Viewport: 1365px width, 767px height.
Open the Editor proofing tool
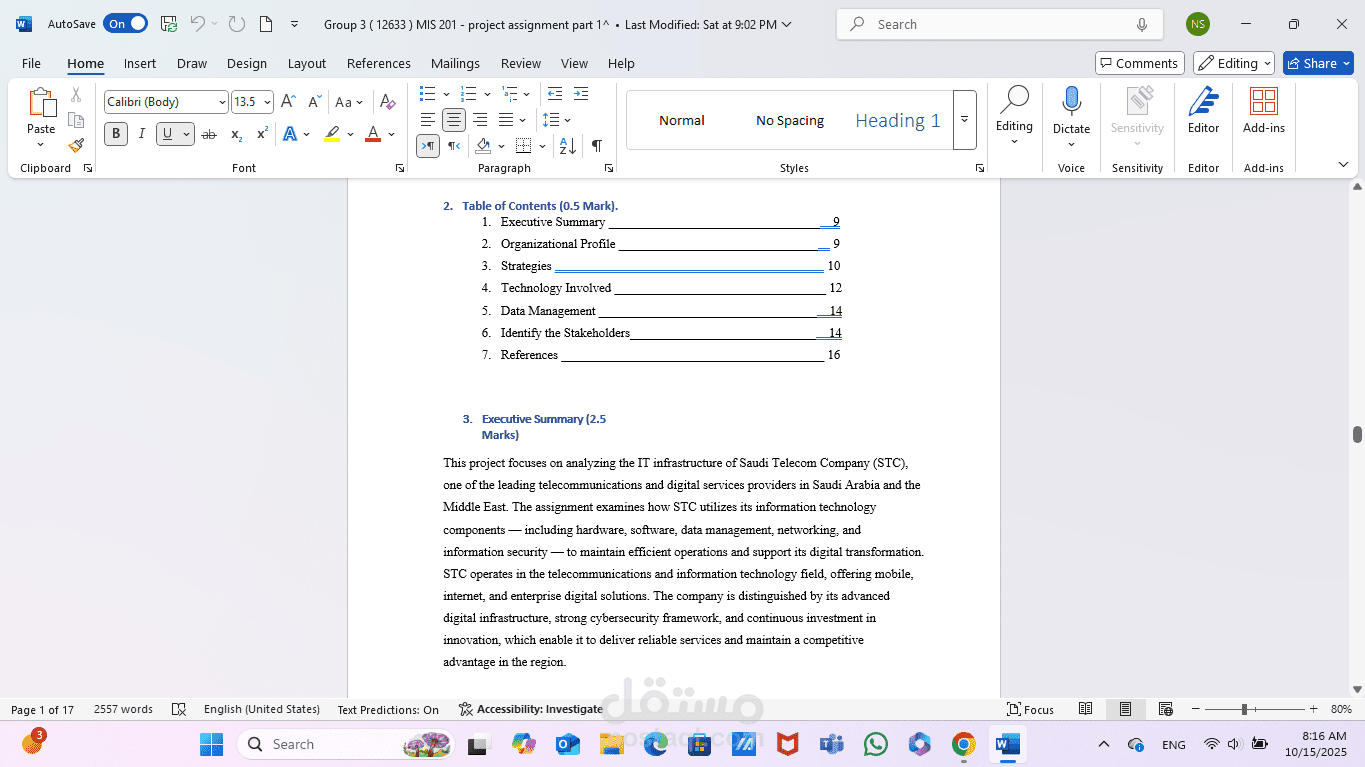(x=1203, y=111)
